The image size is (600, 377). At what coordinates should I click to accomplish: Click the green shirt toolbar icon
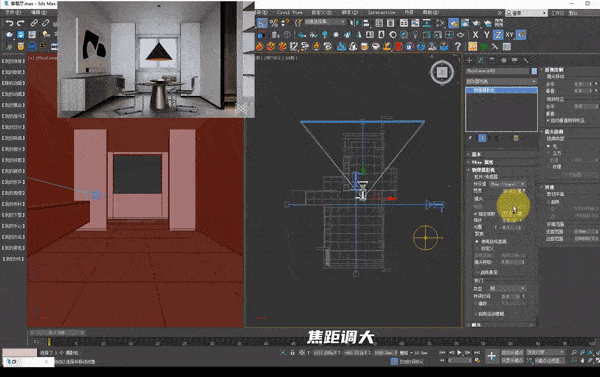[x=484, y=47]
